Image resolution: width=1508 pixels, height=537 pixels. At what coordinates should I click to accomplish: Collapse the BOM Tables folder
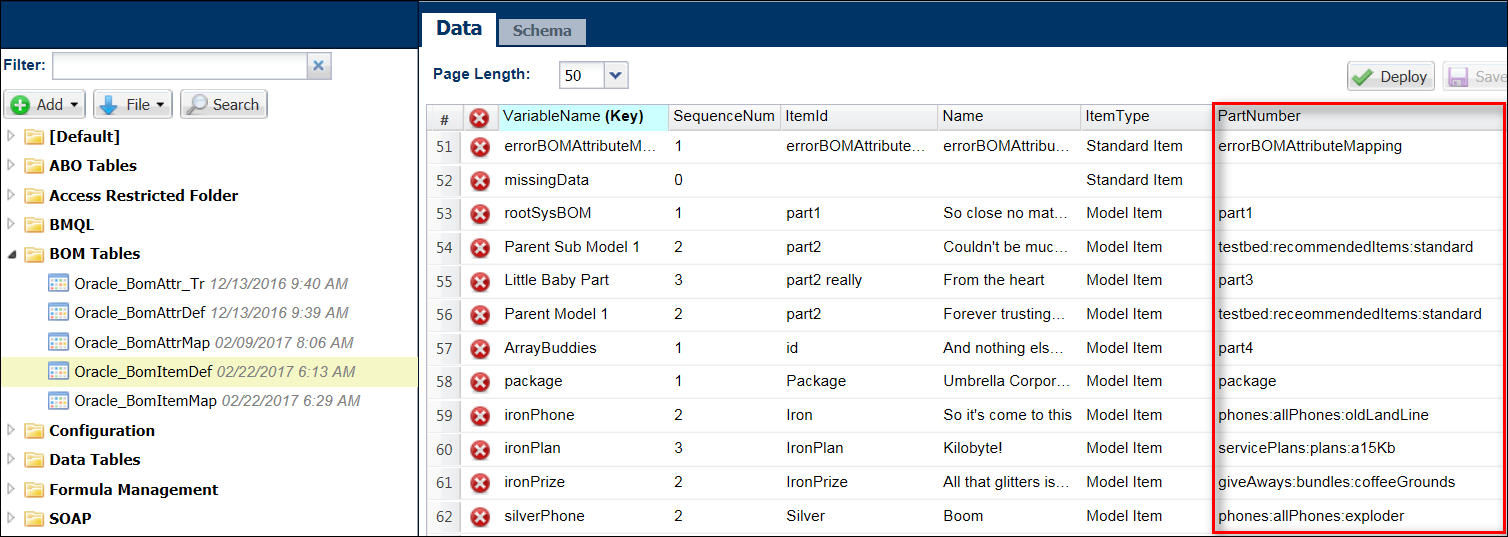(x=12, y=254)
